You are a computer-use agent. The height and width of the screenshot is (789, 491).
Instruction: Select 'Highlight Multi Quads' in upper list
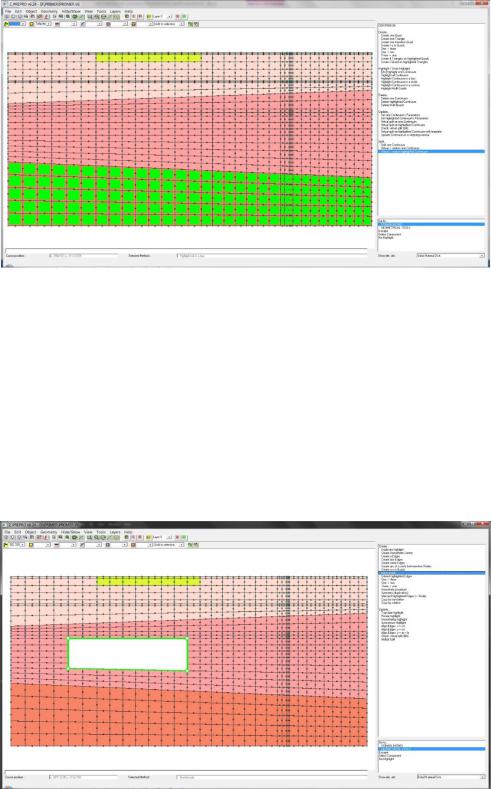click(393, 88)
